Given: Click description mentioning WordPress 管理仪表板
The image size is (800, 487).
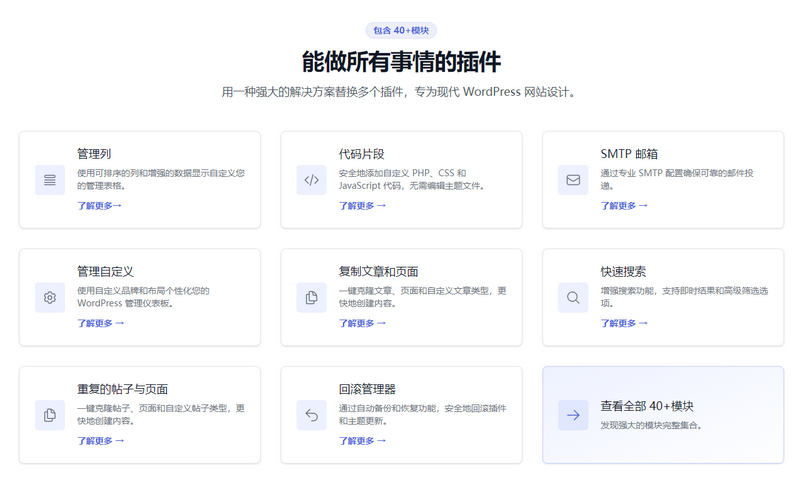Looking at the screenshot, I should coord(143,297).
